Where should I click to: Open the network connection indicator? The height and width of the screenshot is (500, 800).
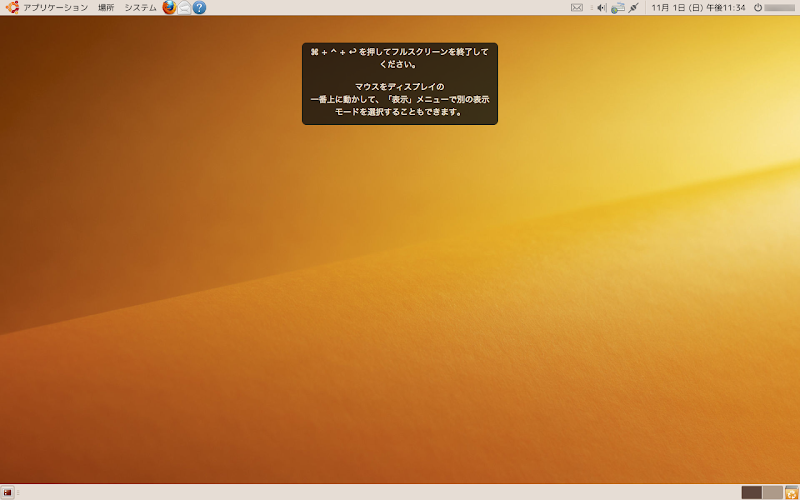tap(617, 8)
